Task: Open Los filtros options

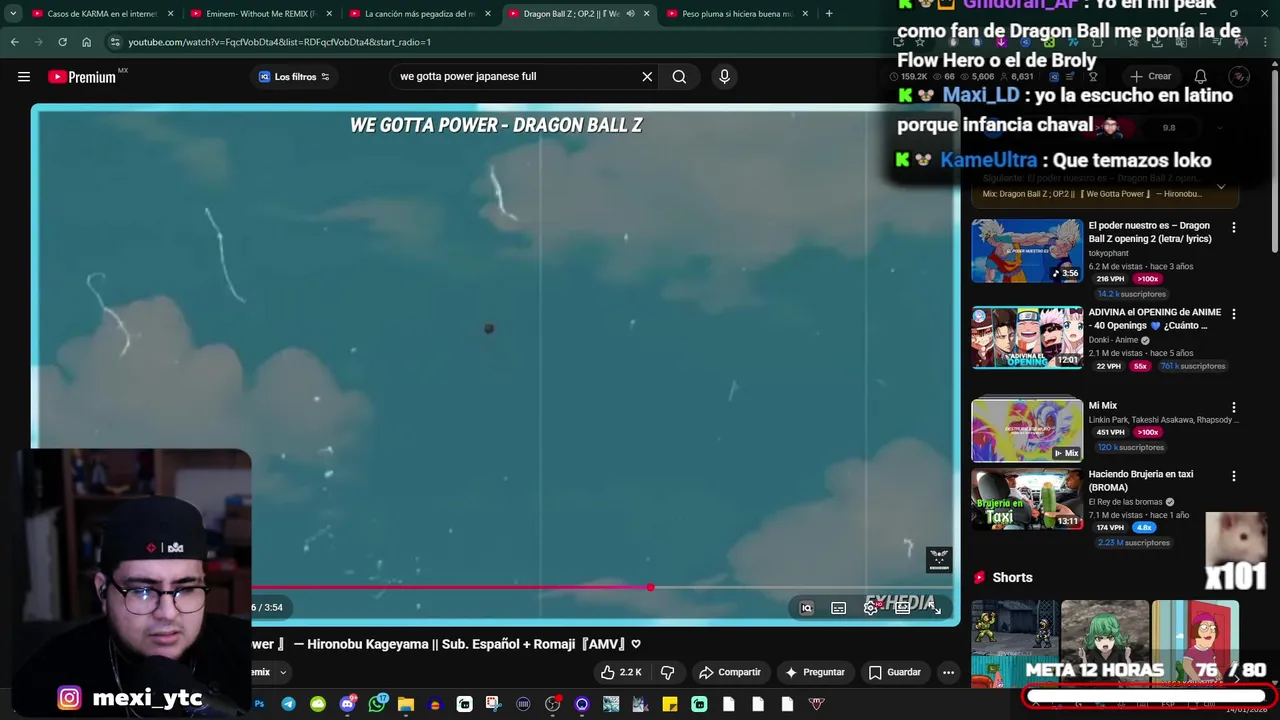Action: click(x=293, y=77)
